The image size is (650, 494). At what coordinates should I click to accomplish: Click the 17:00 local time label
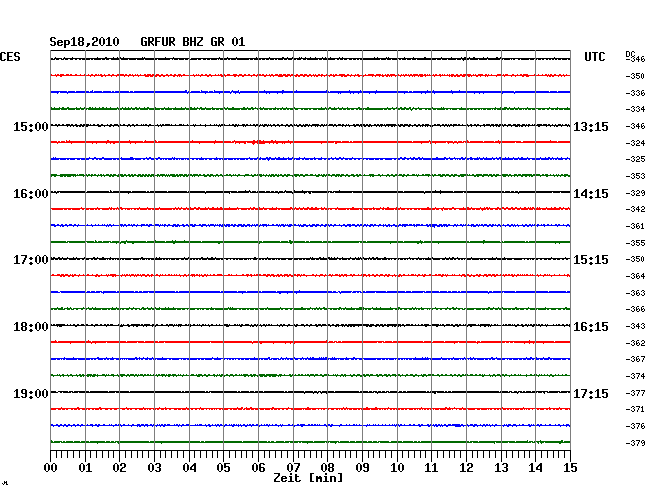[31, 260]
